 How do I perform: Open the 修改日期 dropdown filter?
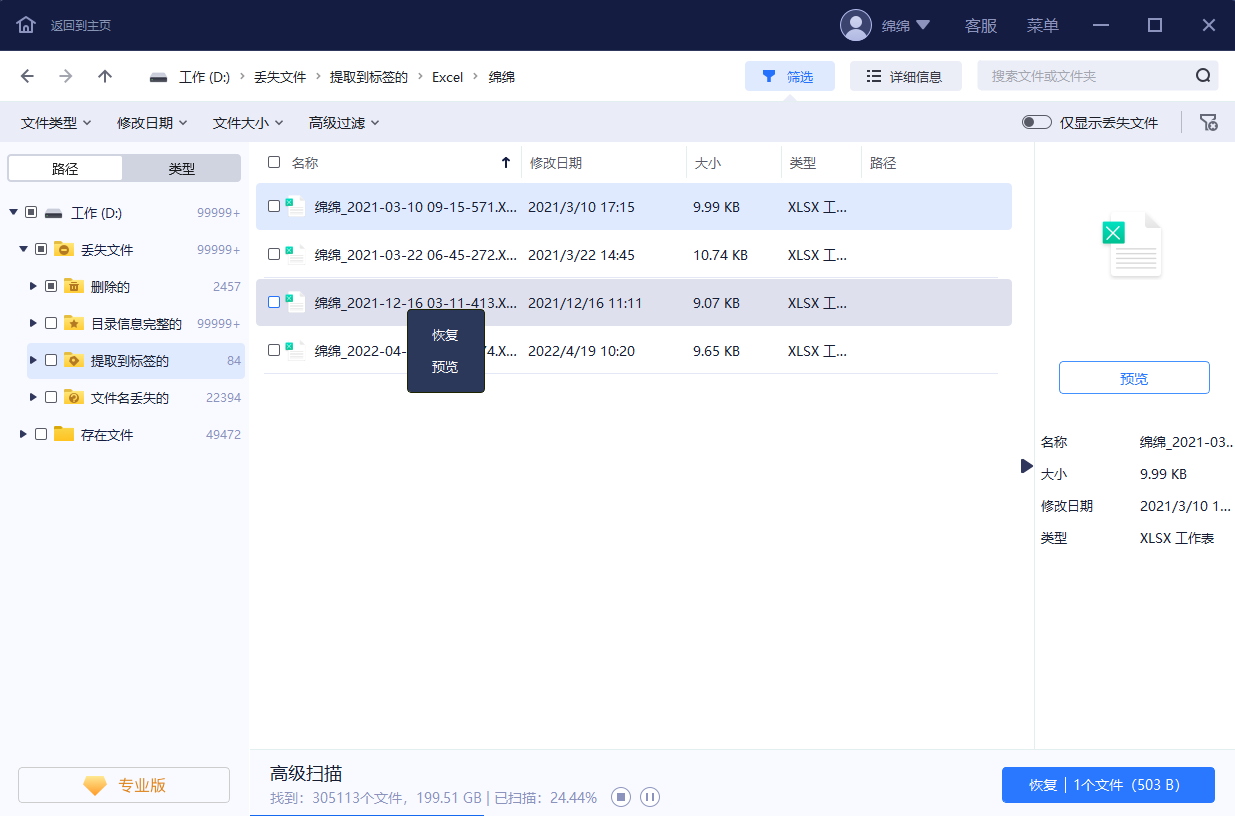pyautogui.click(x=151, y=123)
